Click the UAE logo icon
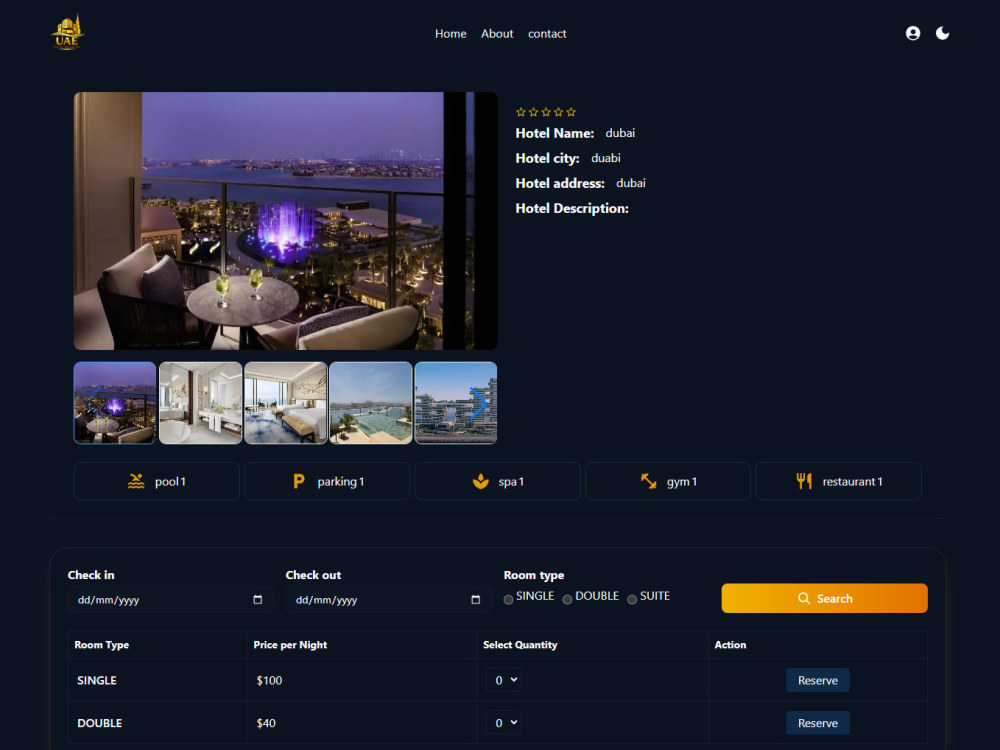This screenshot has width=1000, height=750. pos(67,33)
